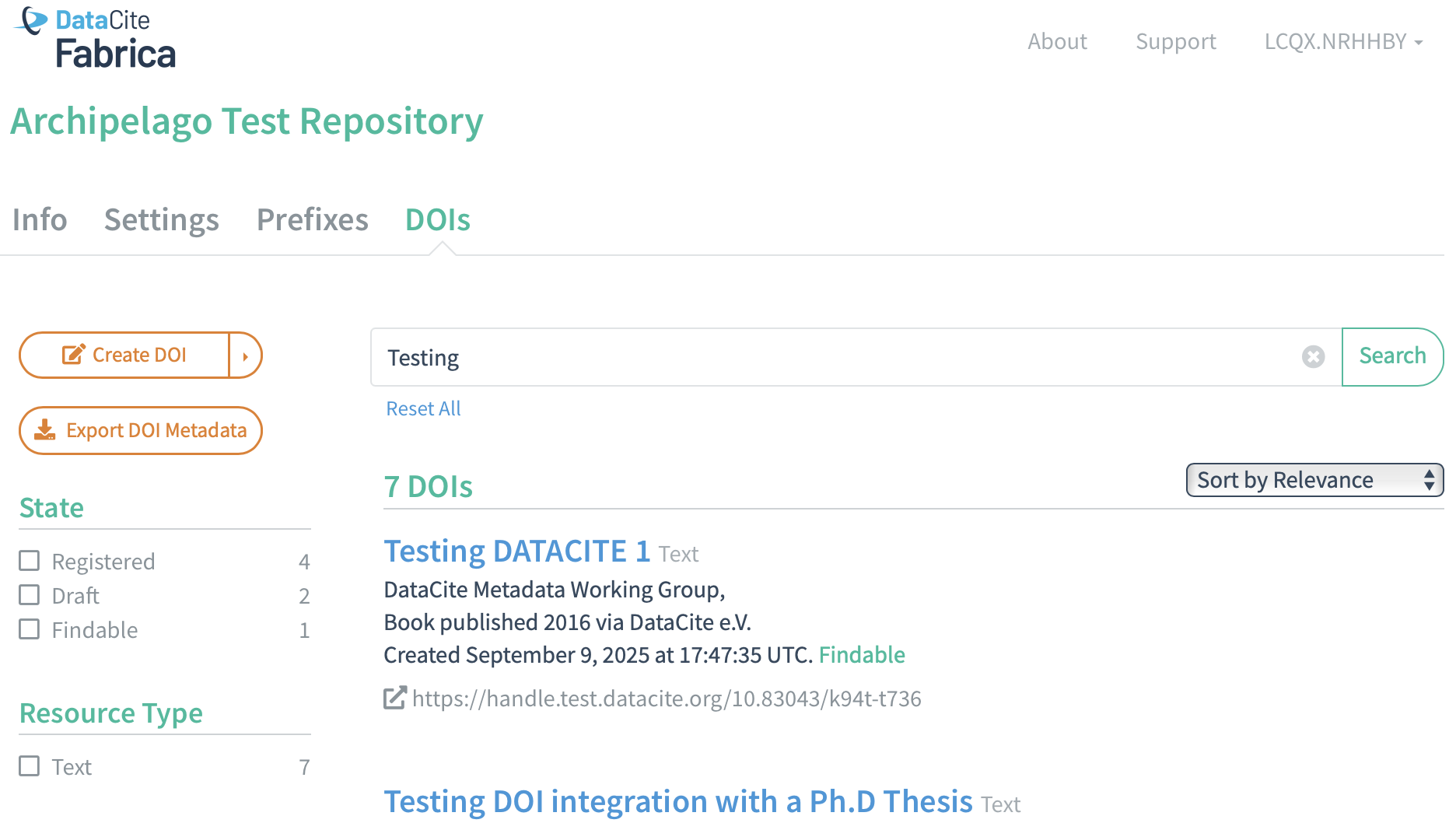Click the DataCite Fabrica logo
The height and width of the screenshot is (823, 1456).
pos(95,38)
